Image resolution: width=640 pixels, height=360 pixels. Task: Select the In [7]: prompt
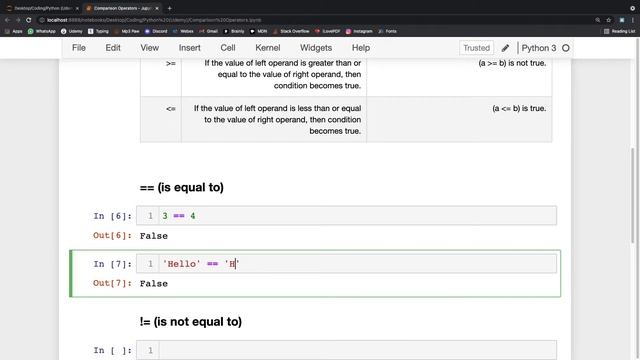[x=112, y=264]
